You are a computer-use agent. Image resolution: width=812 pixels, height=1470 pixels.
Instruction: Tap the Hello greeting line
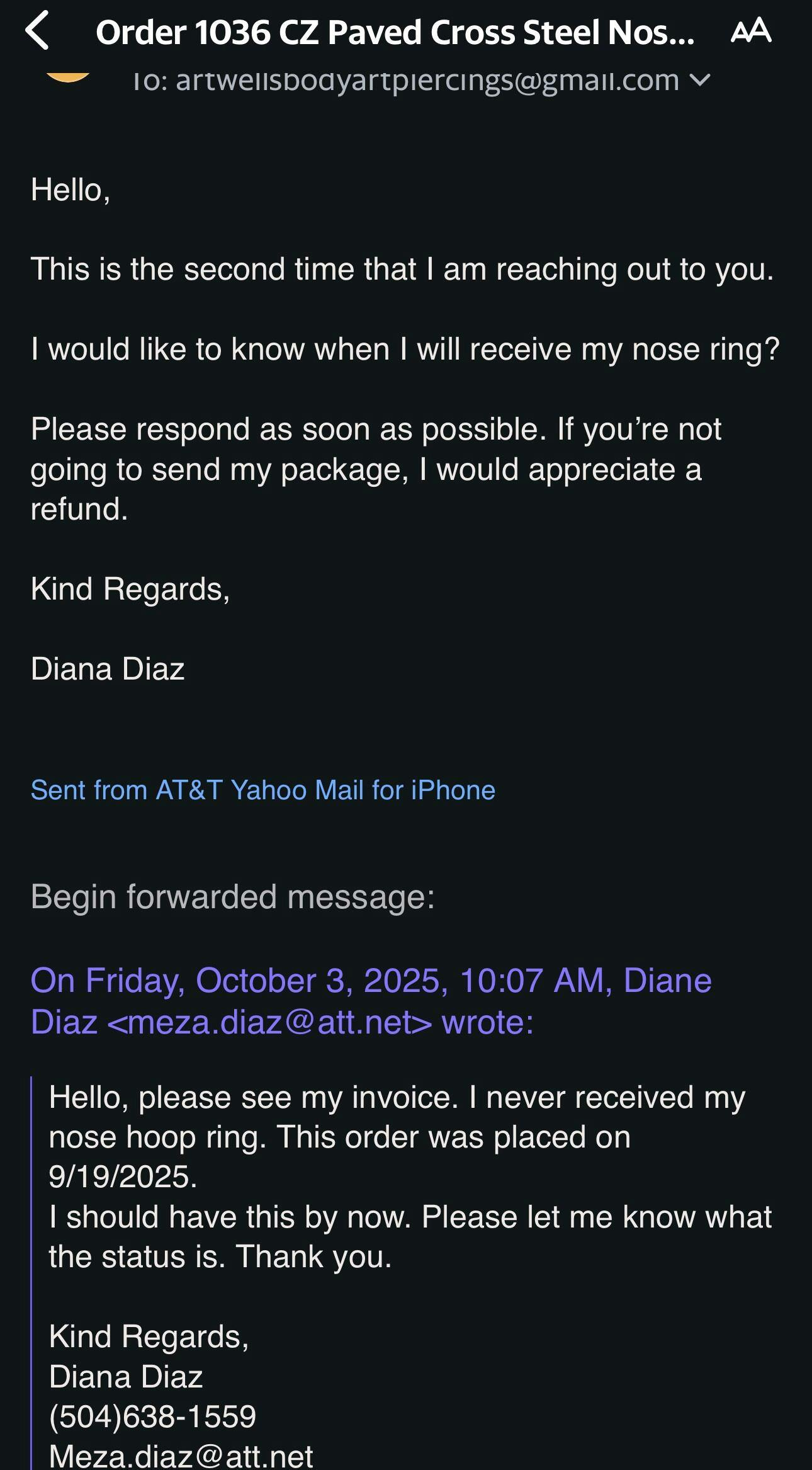tap(70, 190)
